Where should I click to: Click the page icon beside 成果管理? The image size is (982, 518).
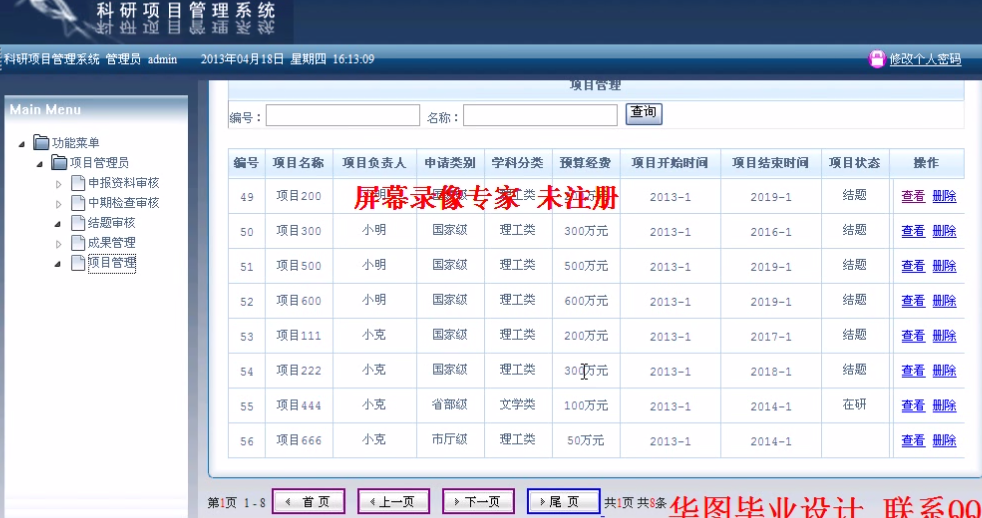point(78,243)
